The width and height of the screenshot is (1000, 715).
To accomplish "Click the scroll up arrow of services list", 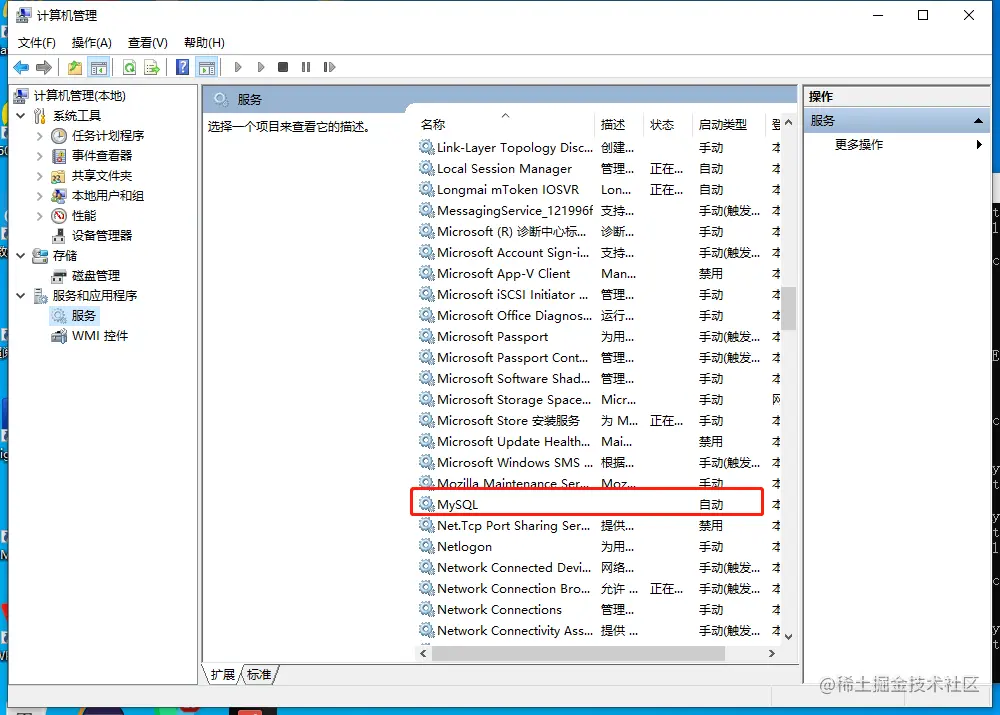I will (789, 122).
